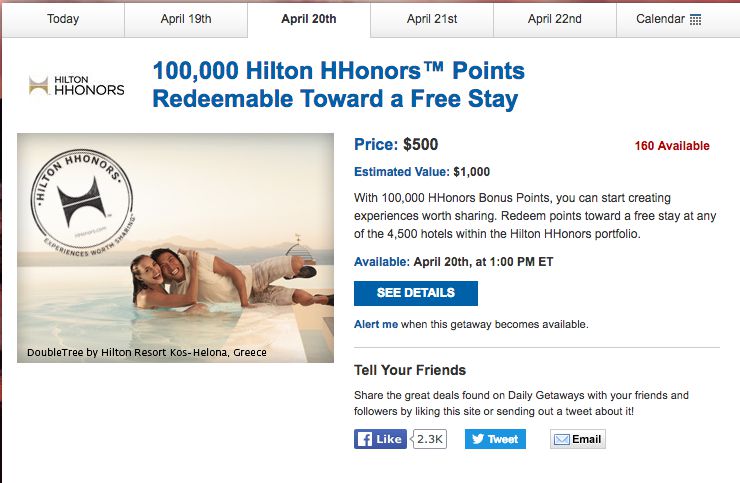
Task: Click the Hilton HHonors logo
Action: 76,85
